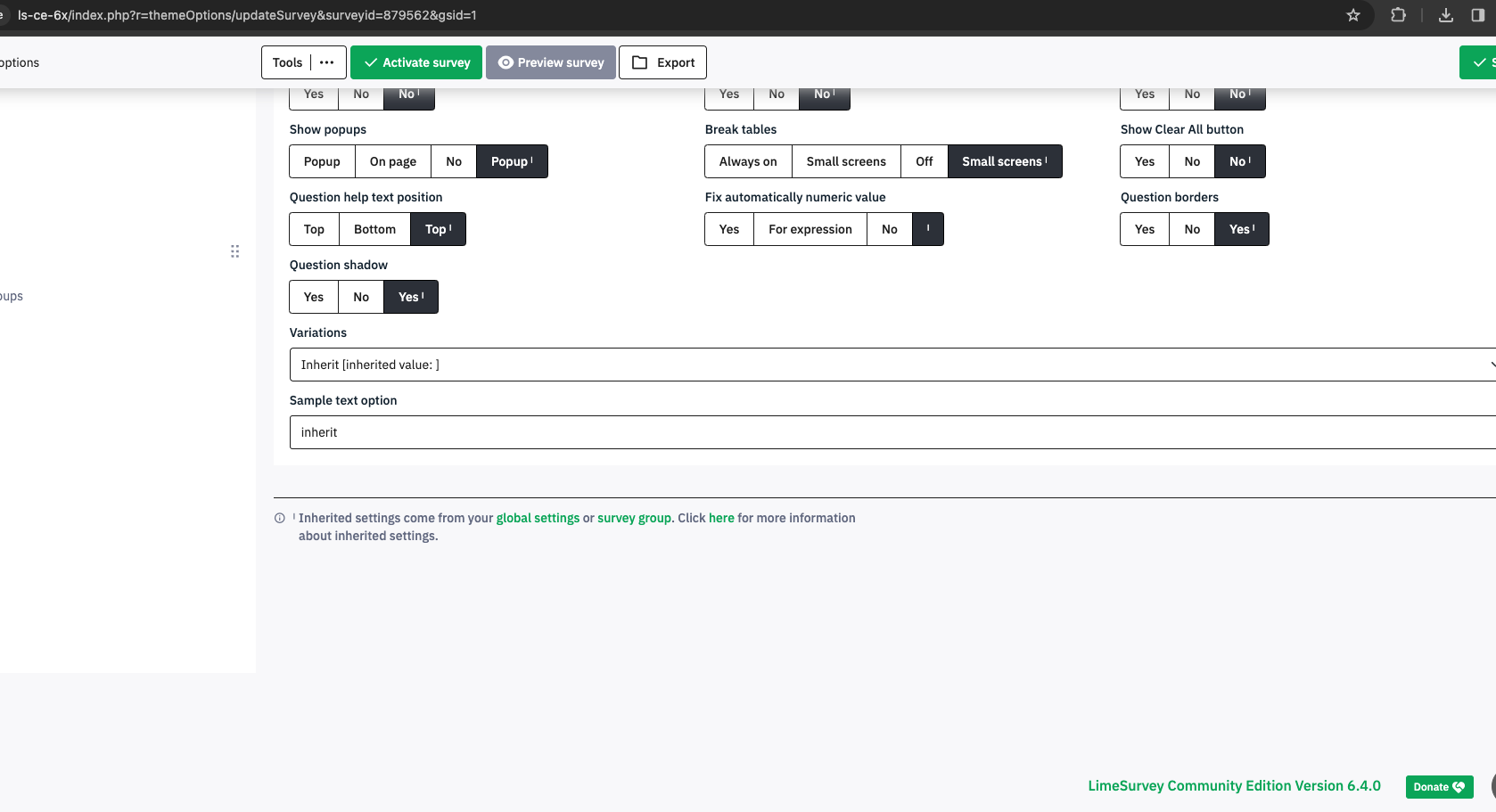This screenshot has height=812, width=1496.
Task: Open the browser downloads icon
Action: [x=1446, y=15]
